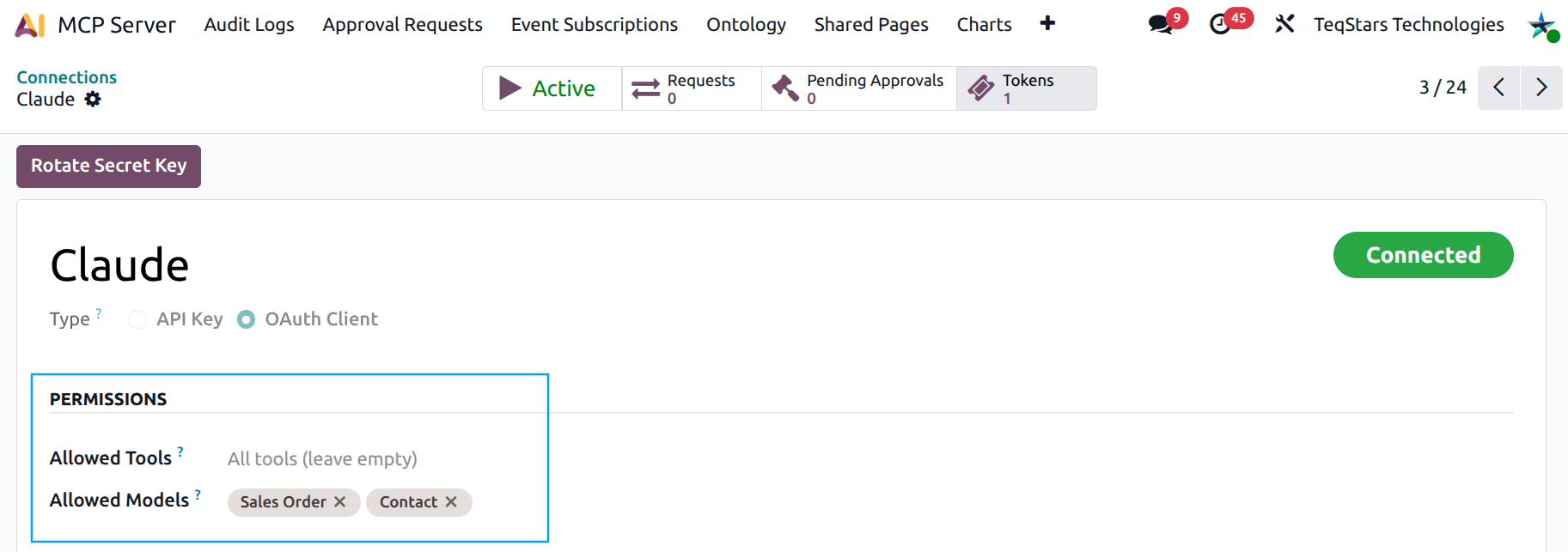Open the Ontology menu
Viewport: 1568px width, 552px height.
pos(746,25)
